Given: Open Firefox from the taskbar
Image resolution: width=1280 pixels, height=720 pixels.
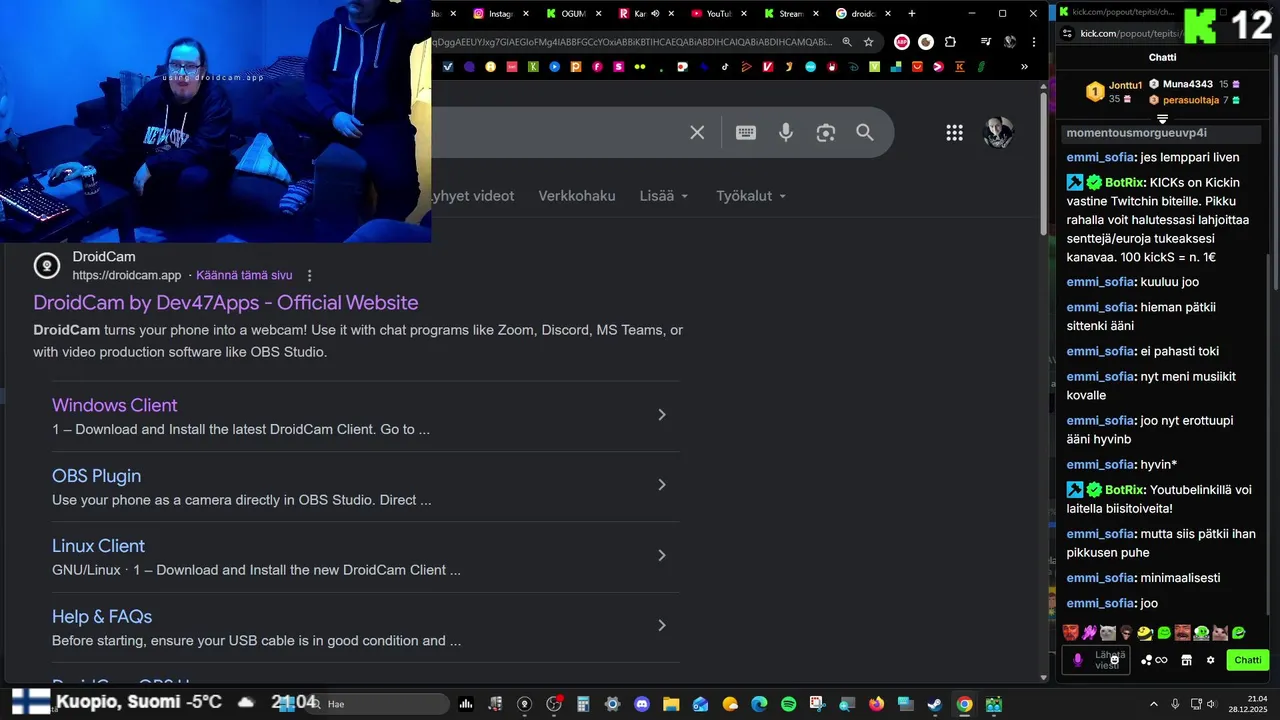Looking at the screenshot, I should click(x=876, y=704).
